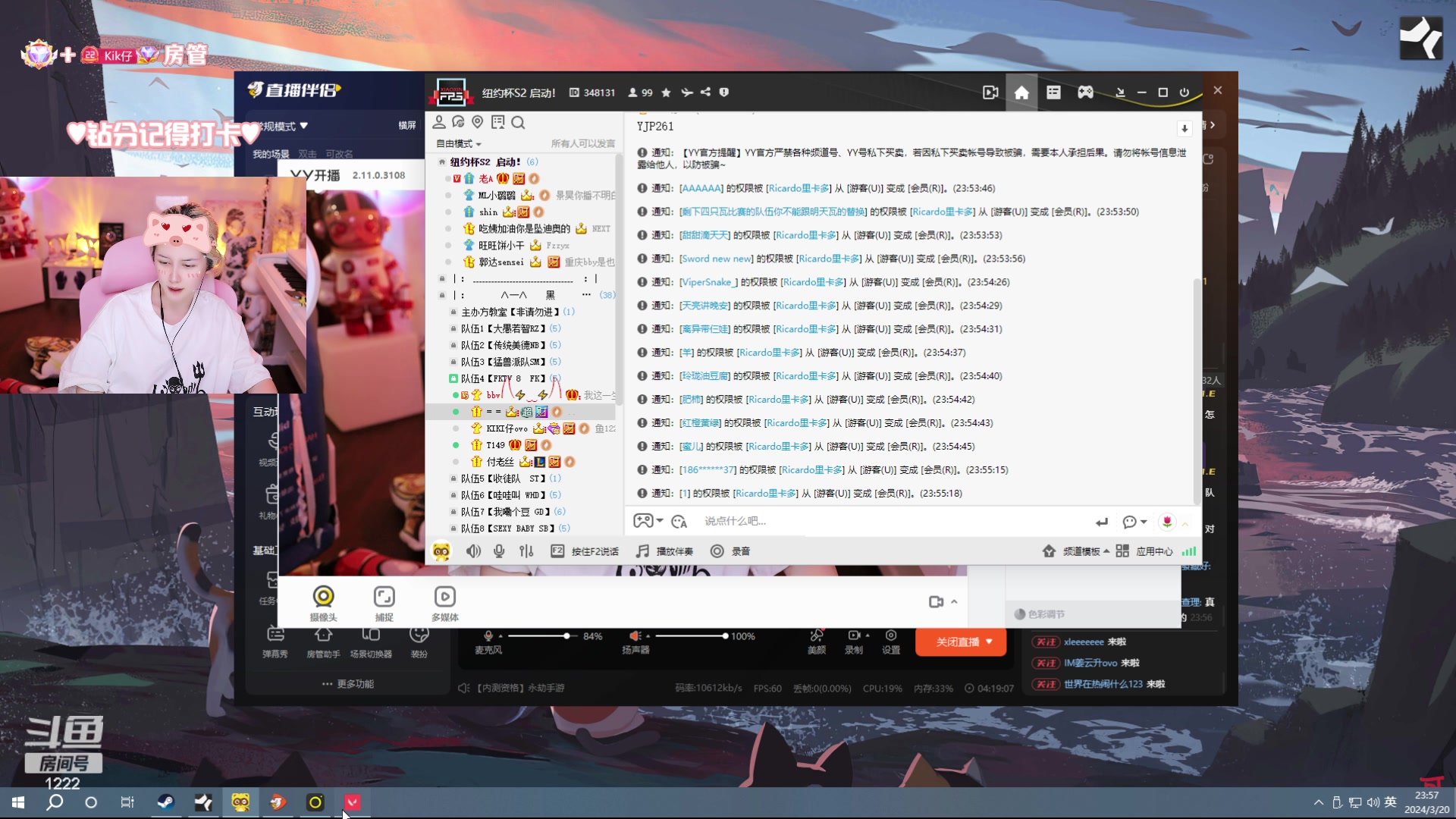Open the YY owl icon in taskbar
The image size is (1456, 819).
coord(240,802)
